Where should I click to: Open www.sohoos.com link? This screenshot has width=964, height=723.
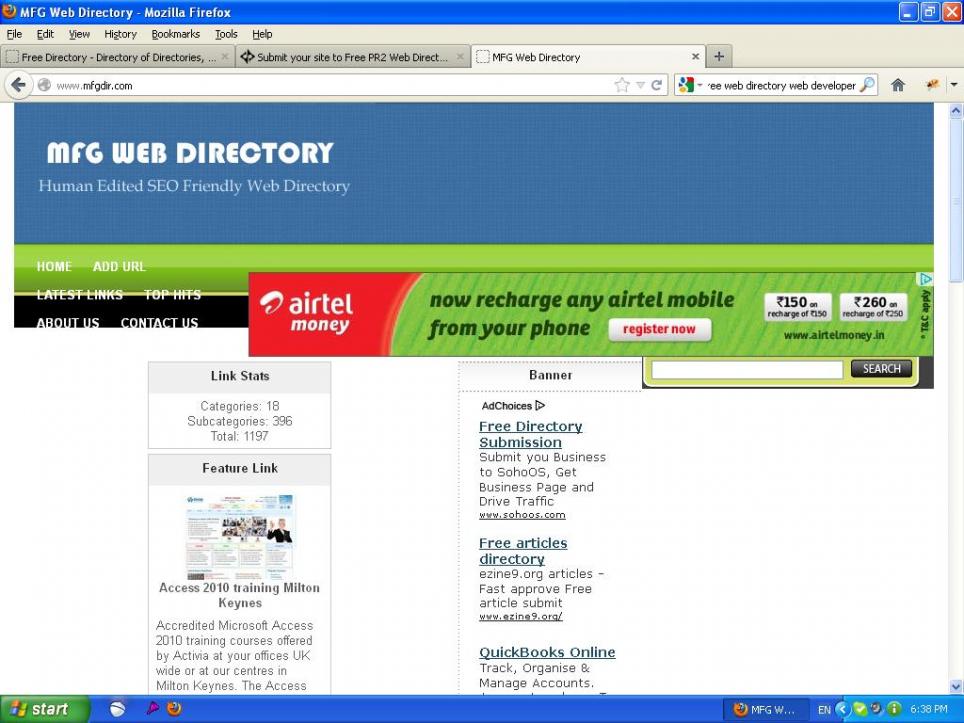(x=522, y=515)
